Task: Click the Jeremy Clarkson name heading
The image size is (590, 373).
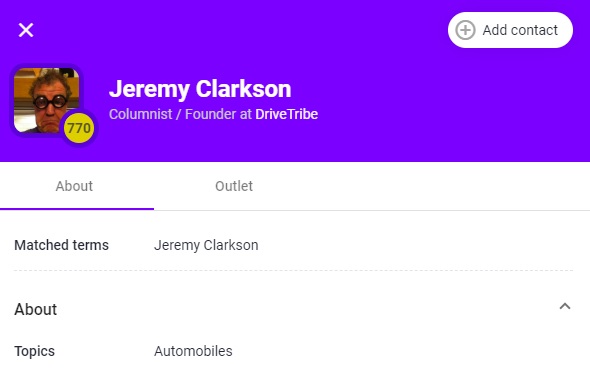Action: (200, 90)
